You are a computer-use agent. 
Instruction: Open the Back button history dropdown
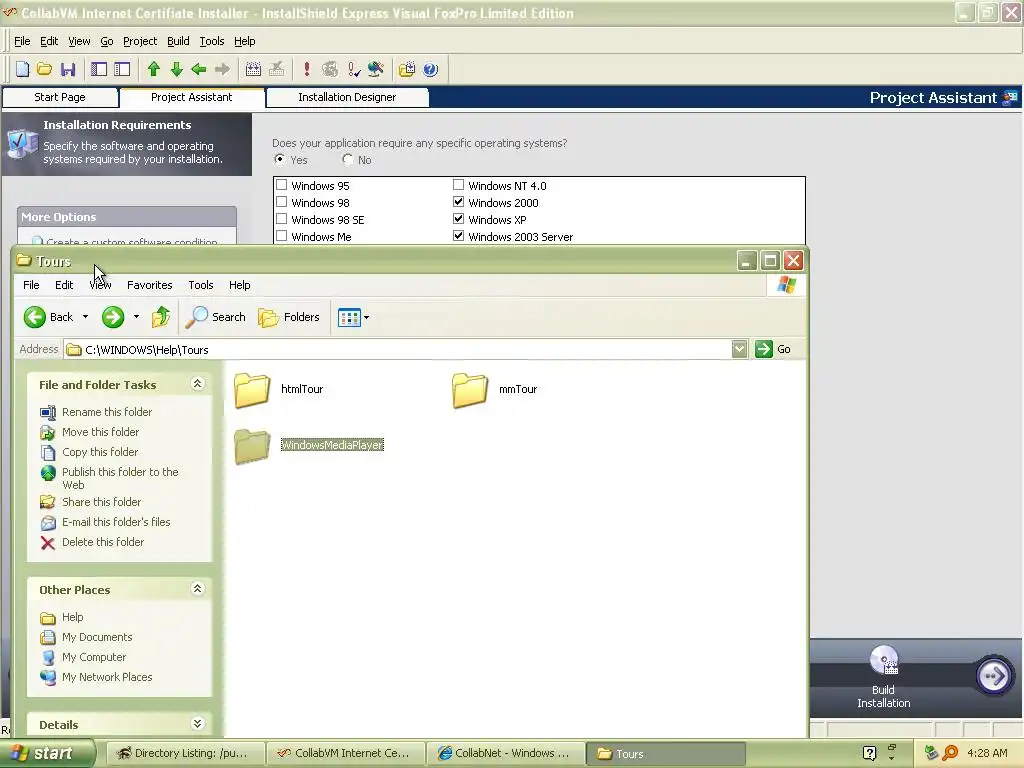(x=85, y=317)
